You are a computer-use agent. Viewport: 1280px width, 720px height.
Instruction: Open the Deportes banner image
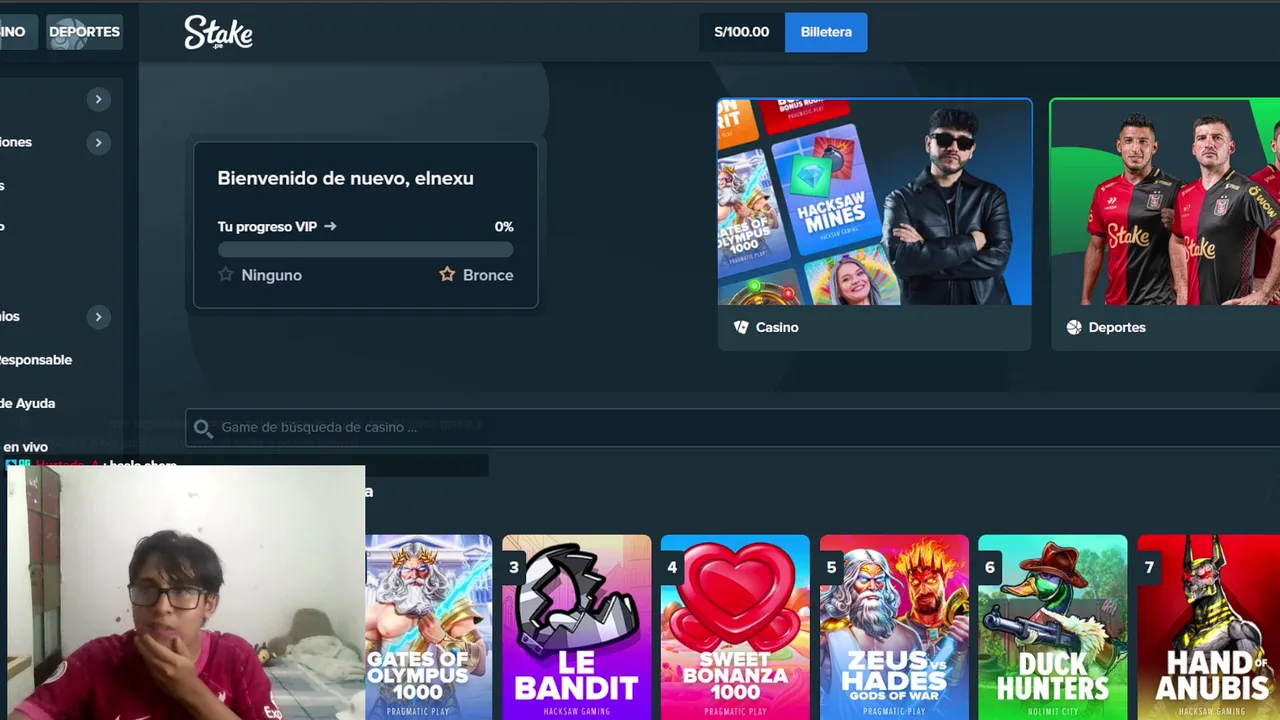(1165, 201)
